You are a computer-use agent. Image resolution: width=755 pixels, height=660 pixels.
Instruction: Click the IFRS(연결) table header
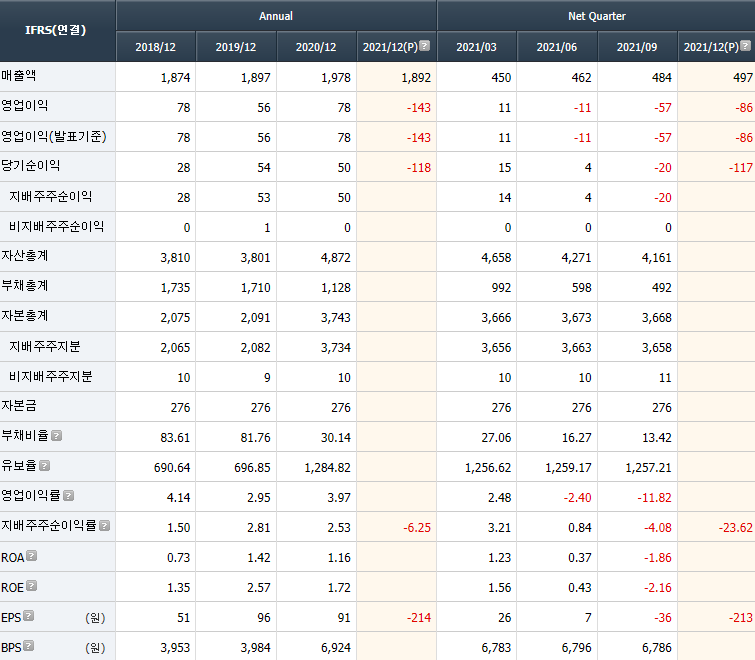click(x=56, y=30)
